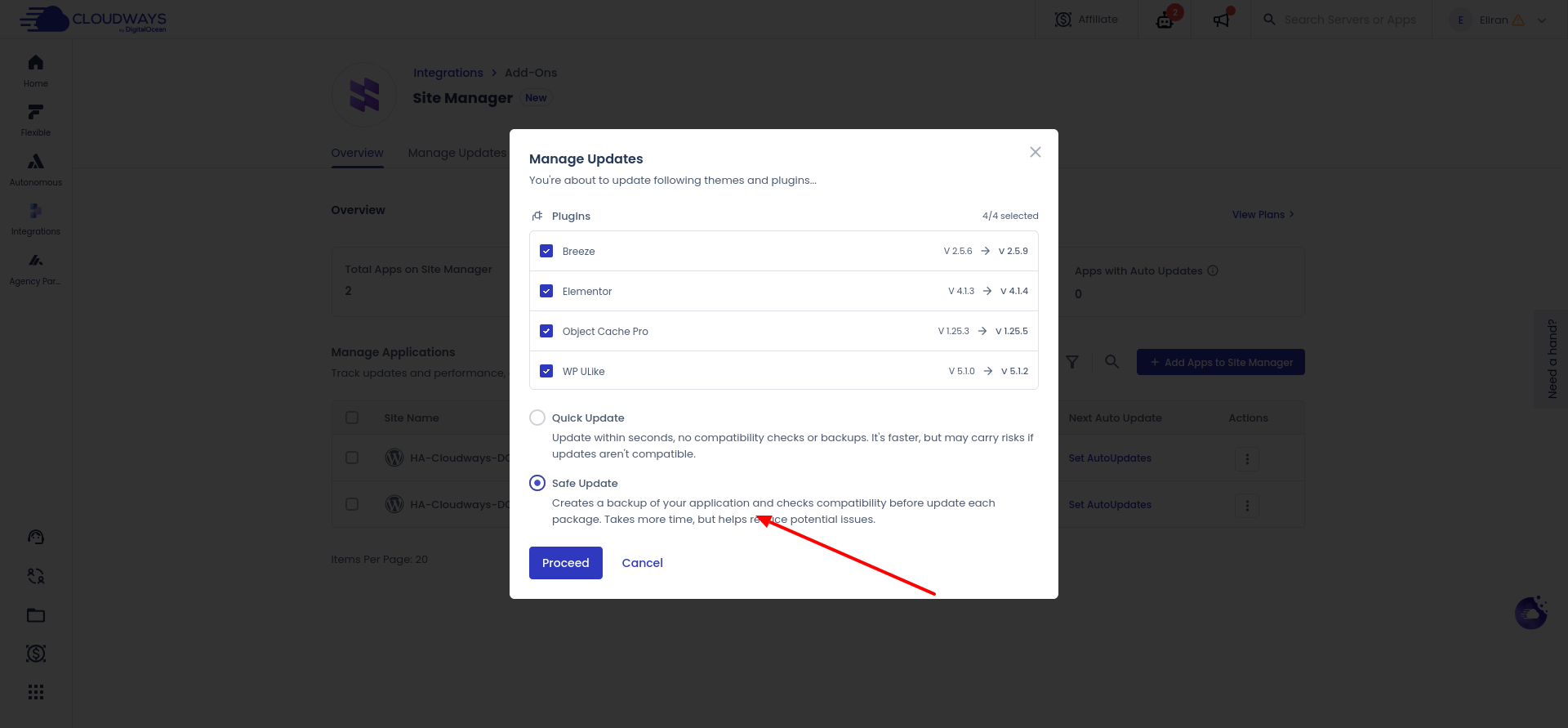1568x728 pixels.
Task: Click the Object Cache Pro plugin name
Action: coord(605,331)
